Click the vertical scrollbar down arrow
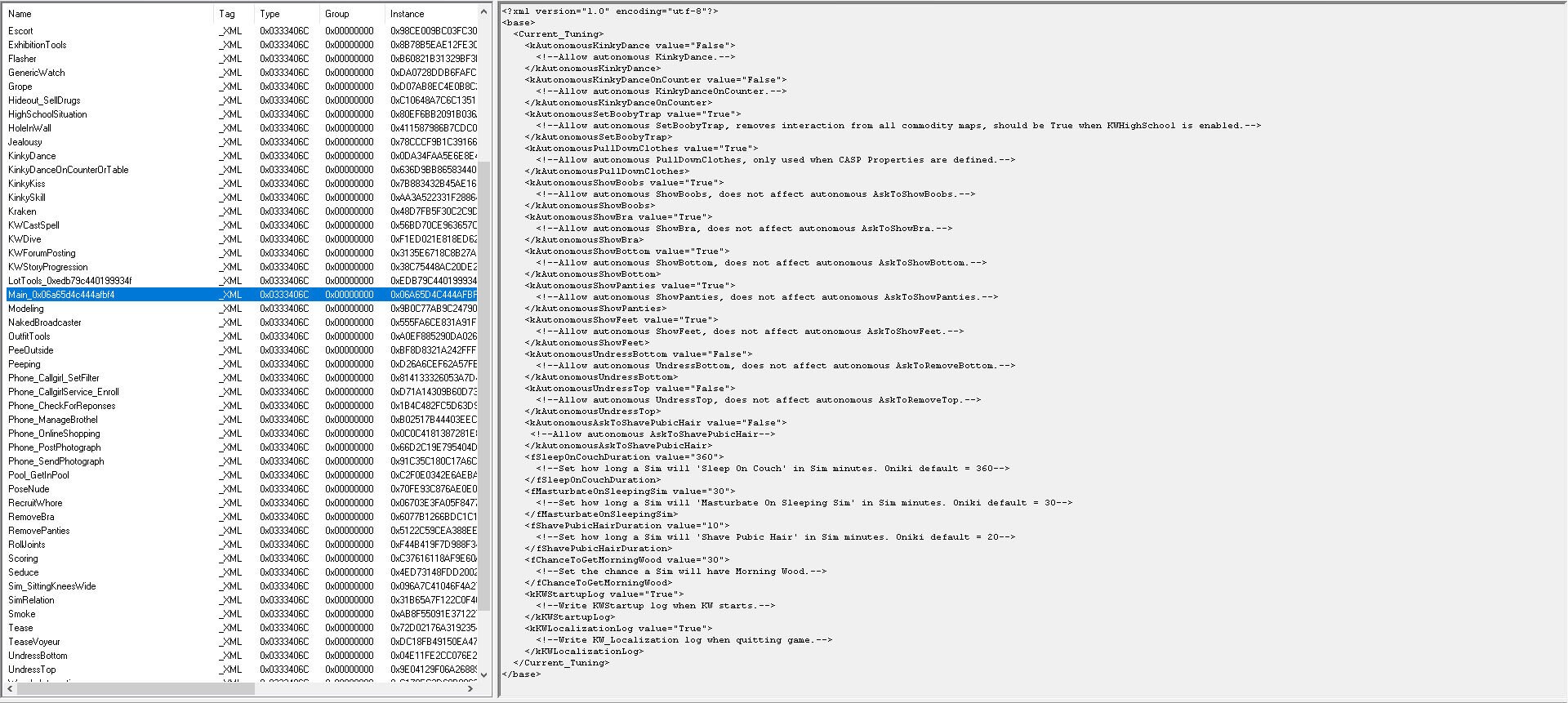The height and width of the screenshot is (703, 1568). click(483, 675)
